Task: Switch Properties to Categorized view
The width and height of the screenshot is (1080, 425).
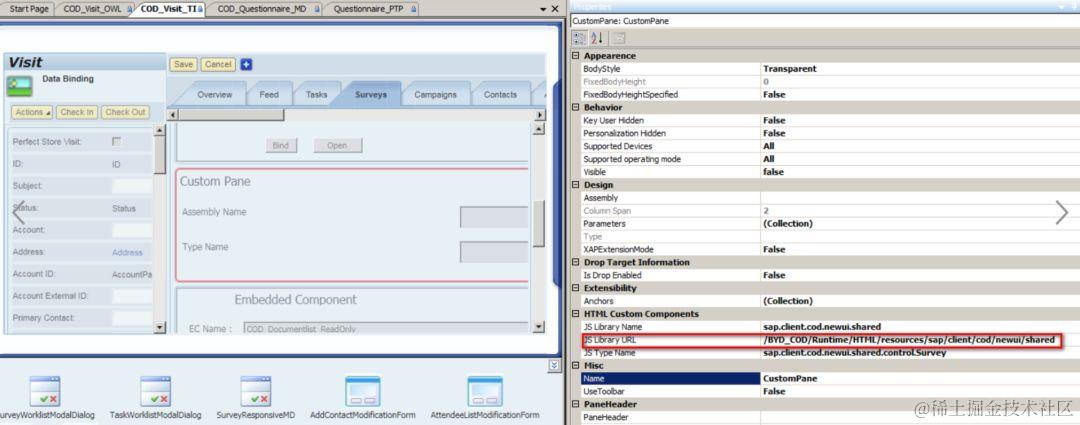Action: click(579, 39)
